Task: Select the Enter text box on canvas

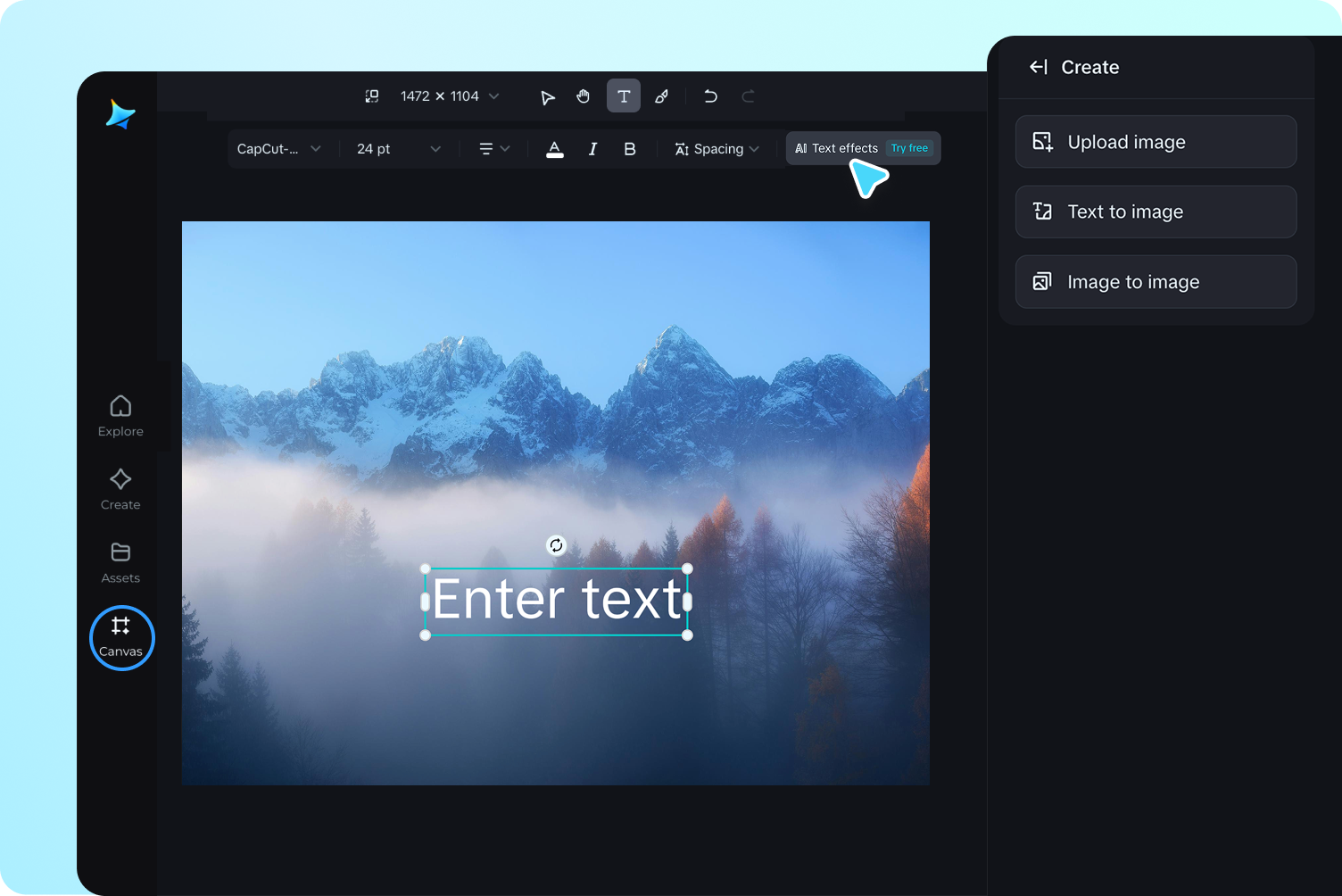Action: tap(556, 601)
